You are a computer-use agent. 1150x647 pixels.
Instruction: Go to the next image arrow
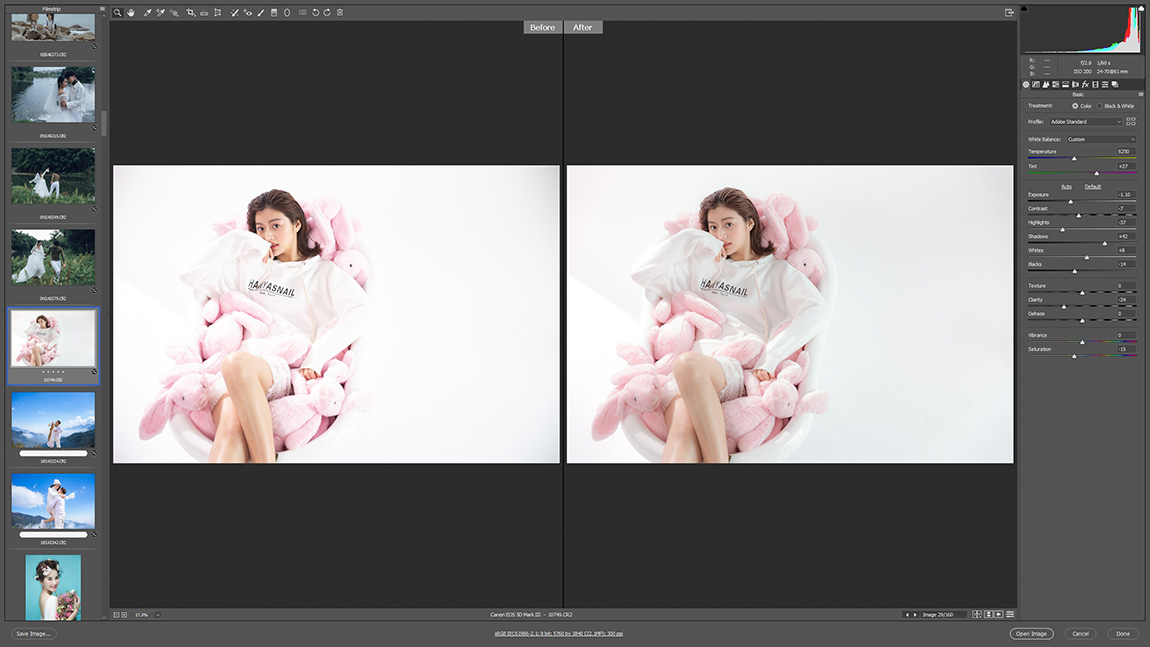pos(915,615)
